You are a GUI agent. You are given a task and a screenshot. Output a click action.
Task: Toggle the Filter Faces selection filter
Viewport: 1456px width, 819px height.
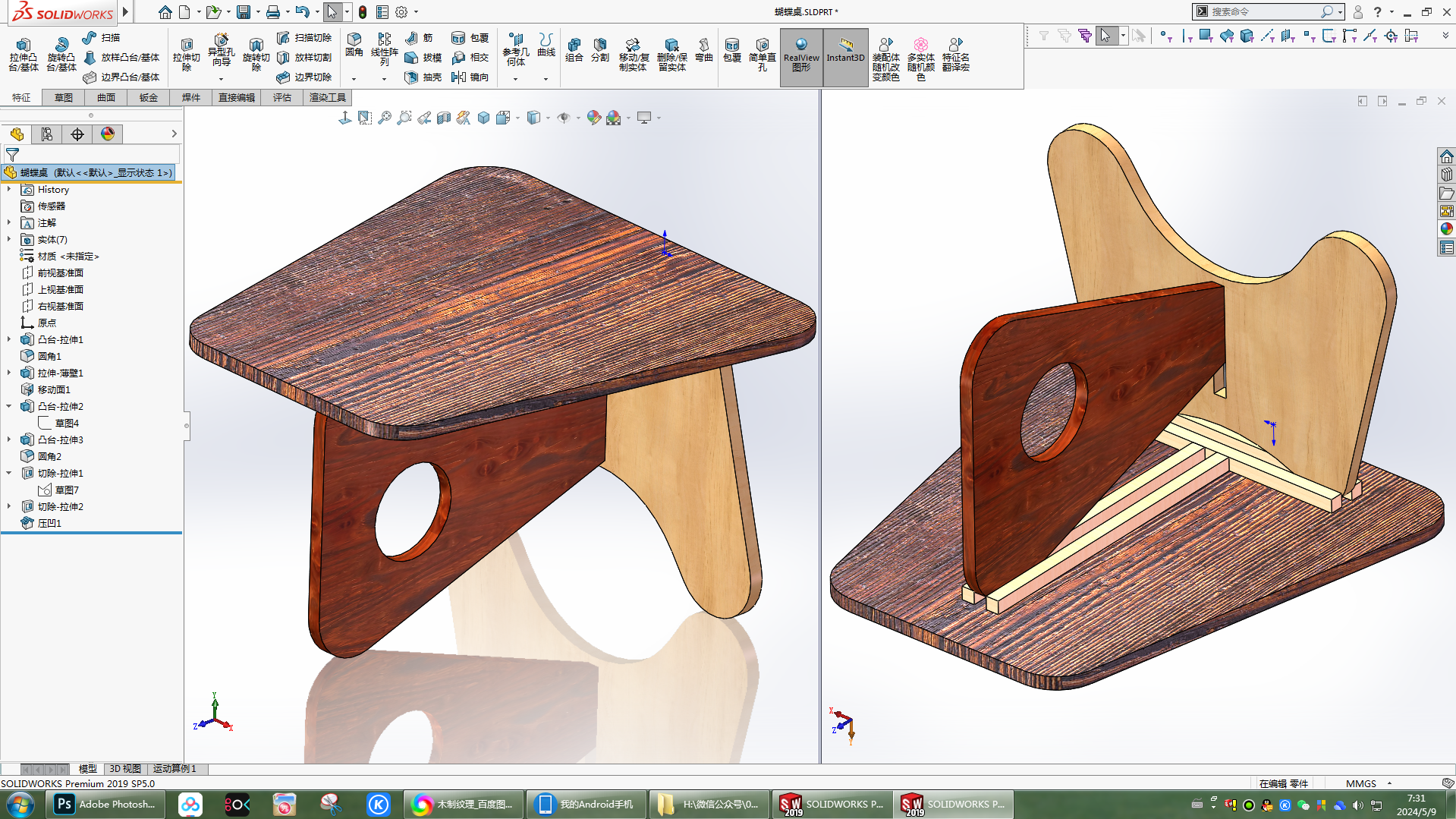coord(1206,36)
